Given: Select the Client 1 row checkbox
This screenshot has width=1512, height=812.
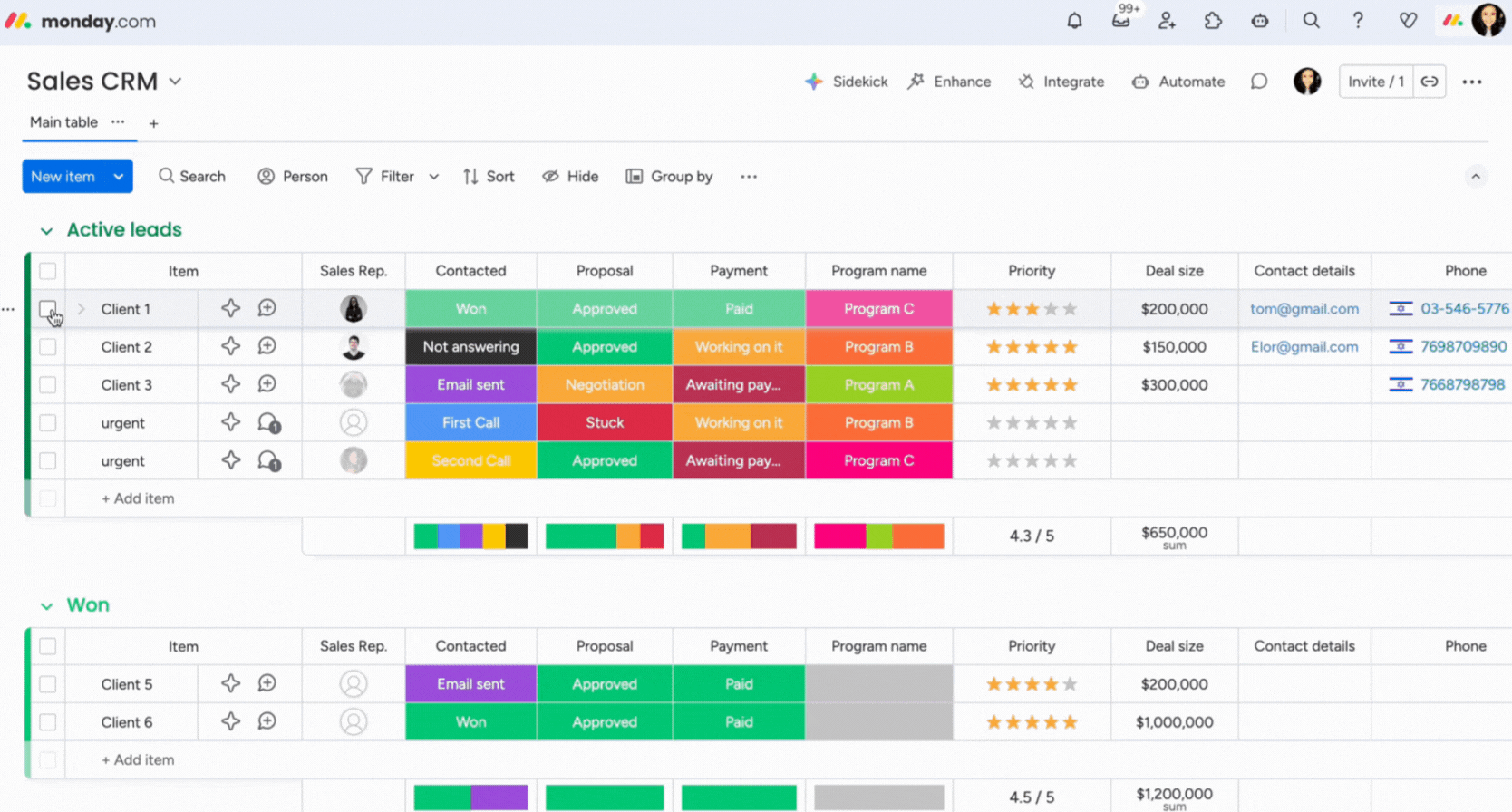Looking at the screenshot, I should pos(48,309).
